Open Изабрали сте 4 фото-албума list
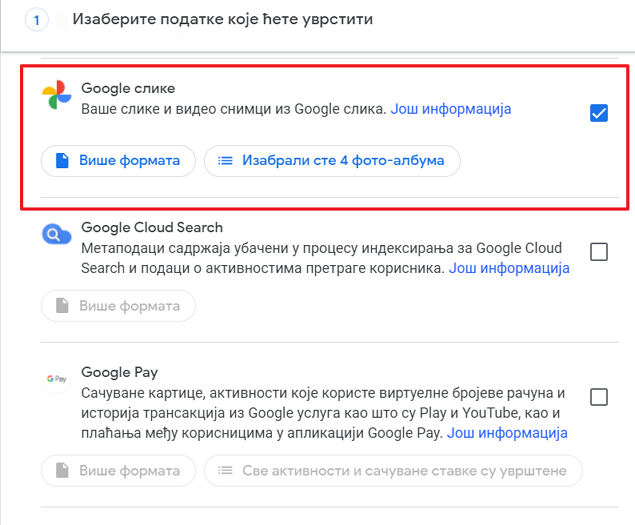This screenshot has width=635, height=525. [x=332, y=161]
